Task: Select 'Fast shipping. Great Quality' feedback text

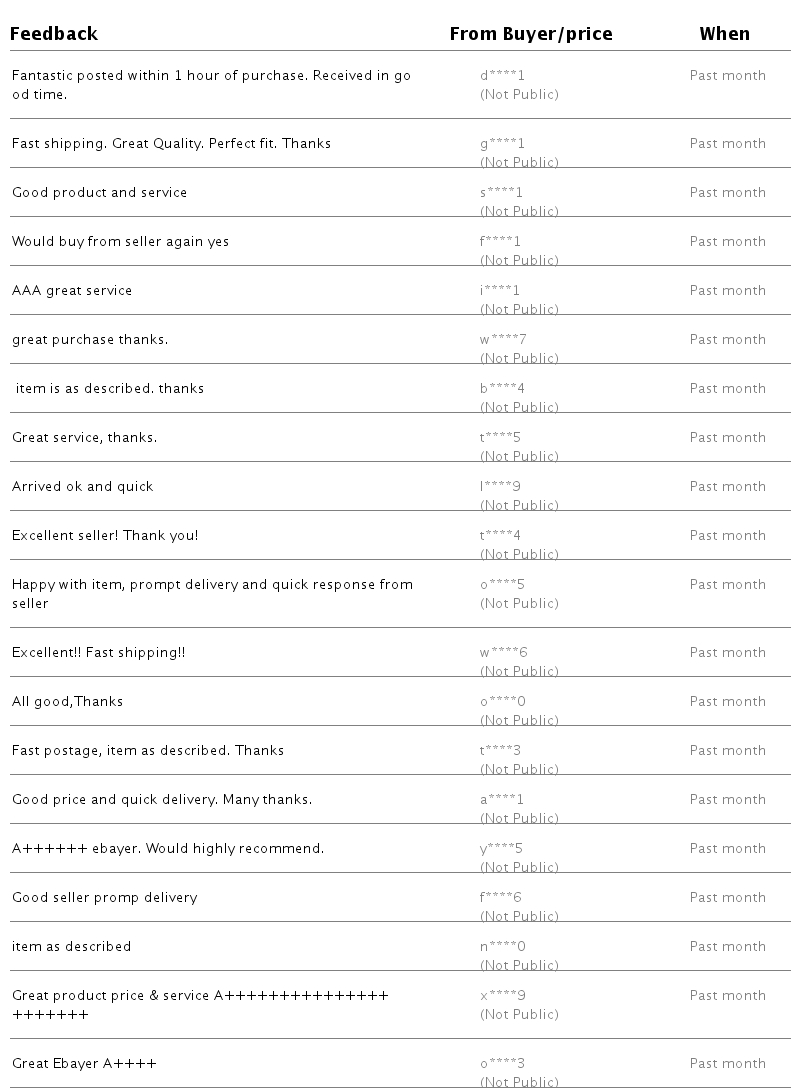Action: pyautogui.click(x=171, y=143)
